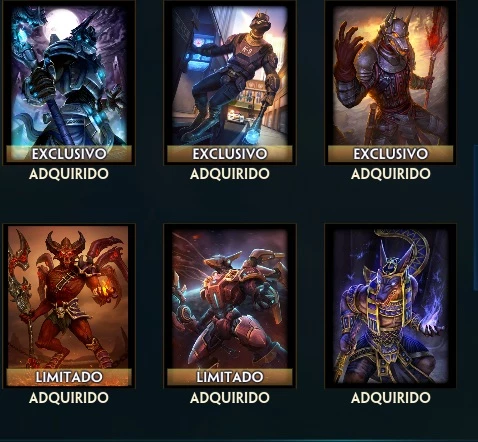Click ADQUIRIDO label under red staff skin
This screenshot has width=478, height=442.
(x=391, y=174)
